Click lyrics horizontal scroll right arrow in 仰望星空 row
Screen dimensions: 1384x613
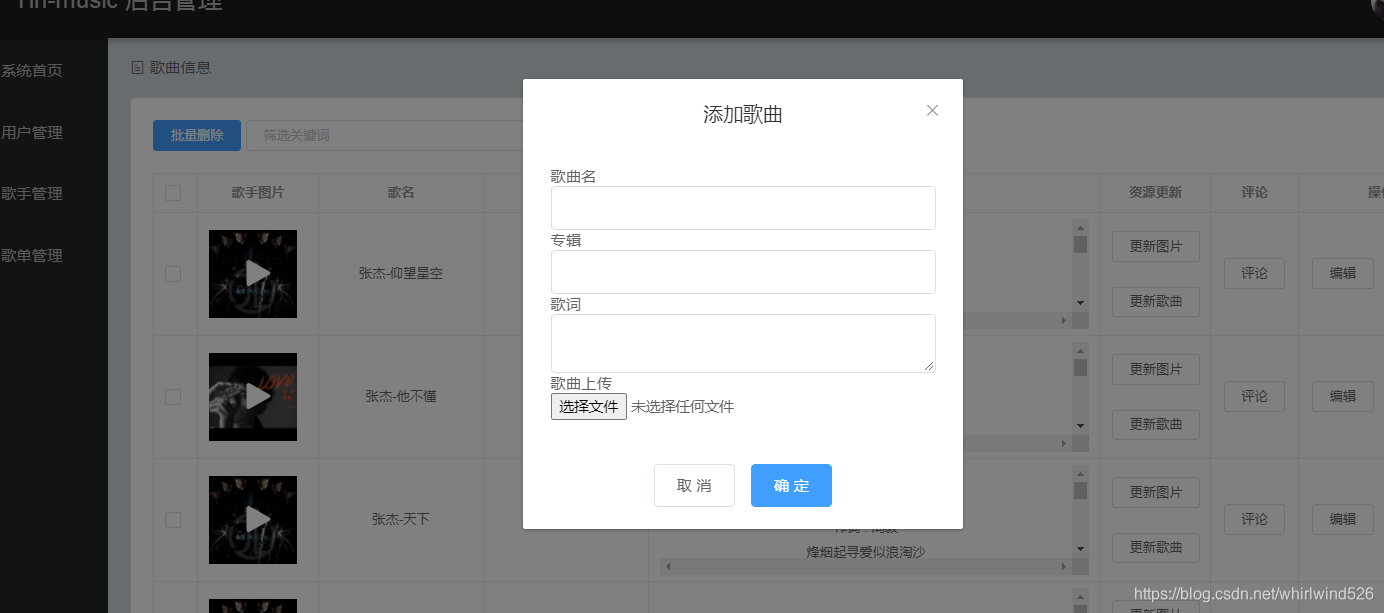tap(1064, 320)
